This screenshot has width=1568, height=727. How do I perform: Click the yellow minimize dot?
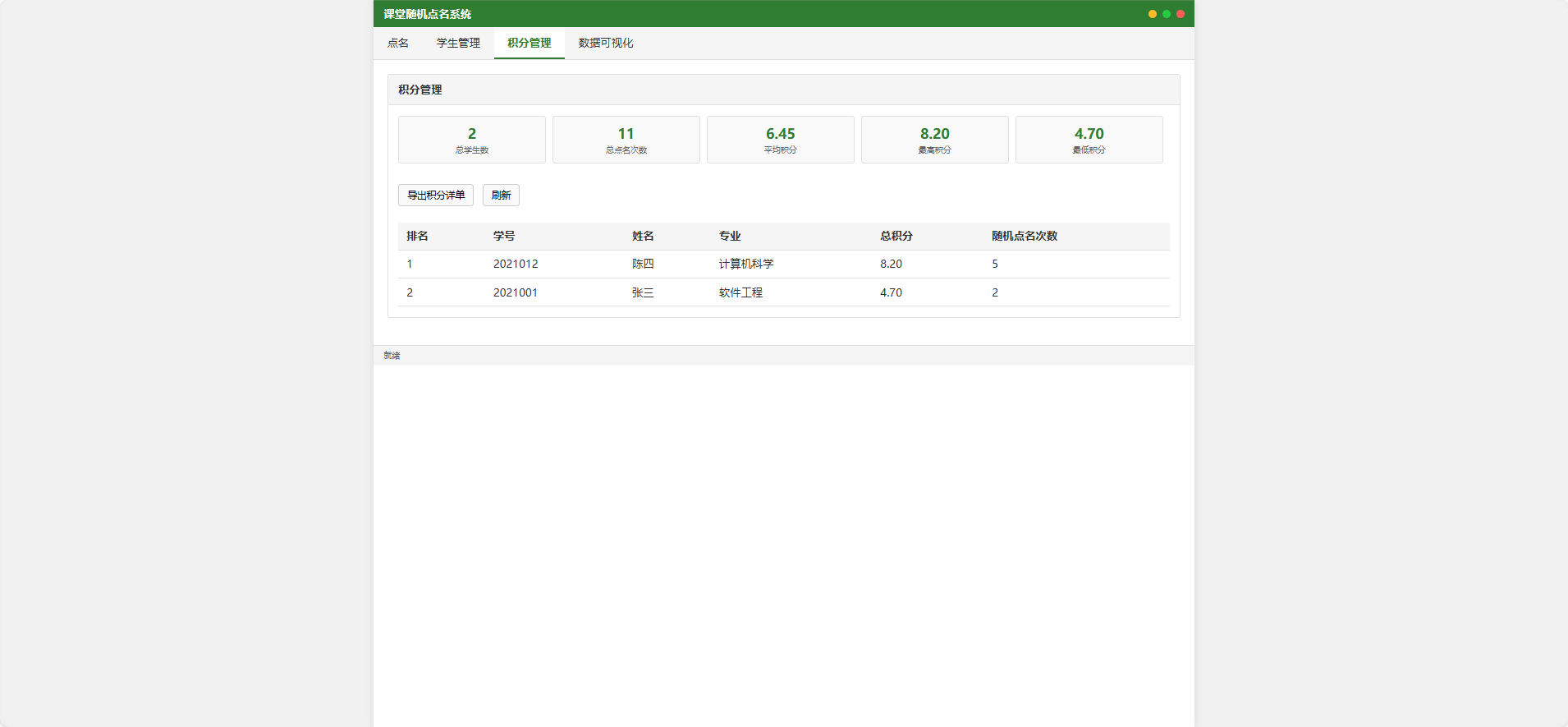[x=1153, y=14]
